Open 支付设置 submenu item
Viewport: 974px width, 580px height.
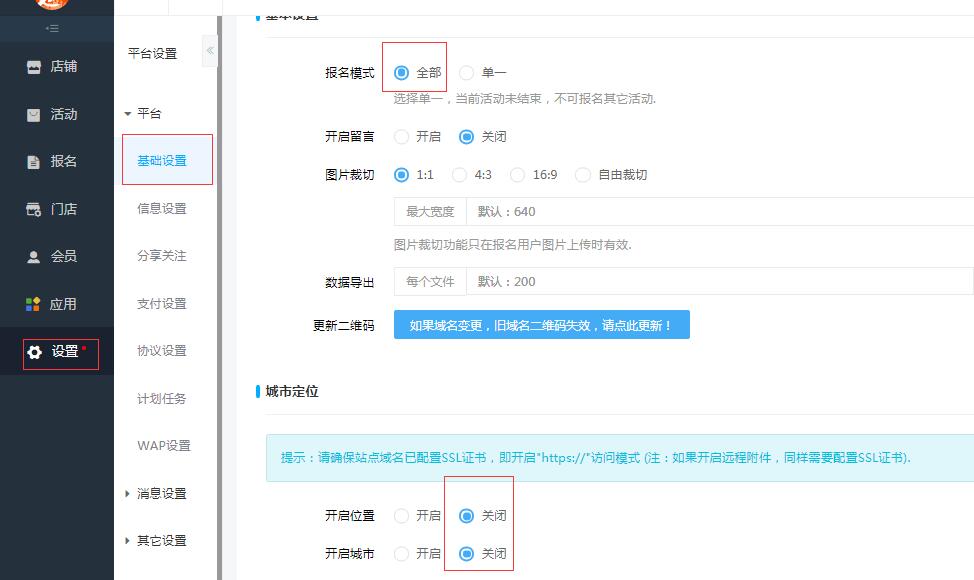162,304
